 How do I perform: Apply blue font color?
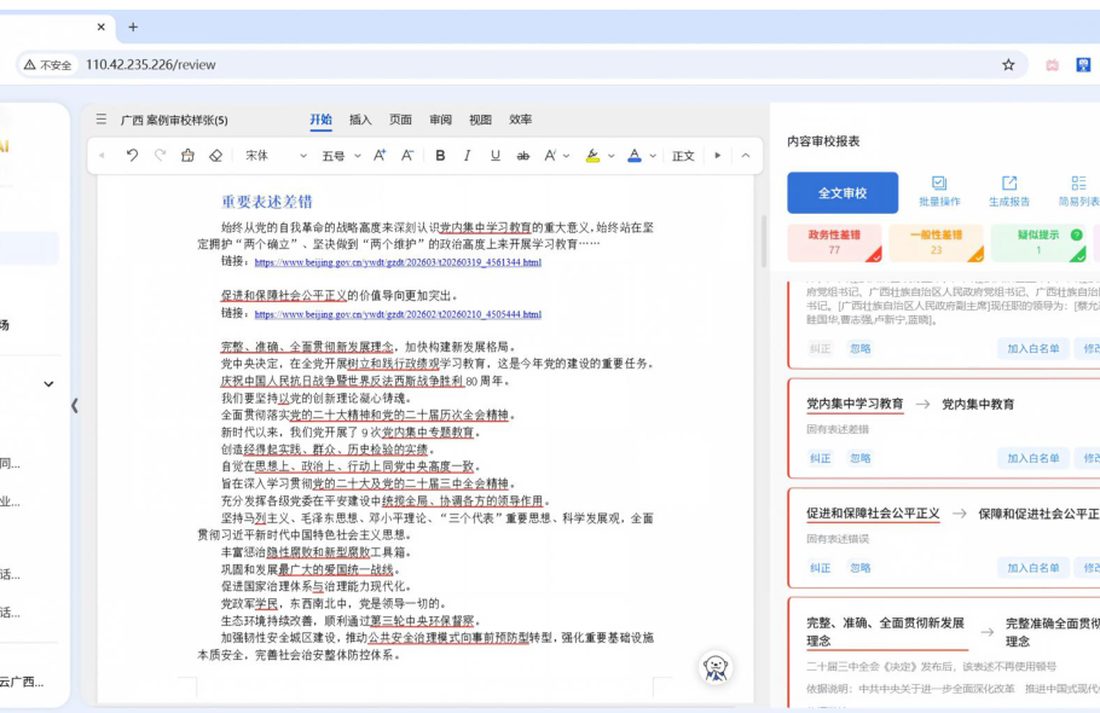click(x=634, y=155)
